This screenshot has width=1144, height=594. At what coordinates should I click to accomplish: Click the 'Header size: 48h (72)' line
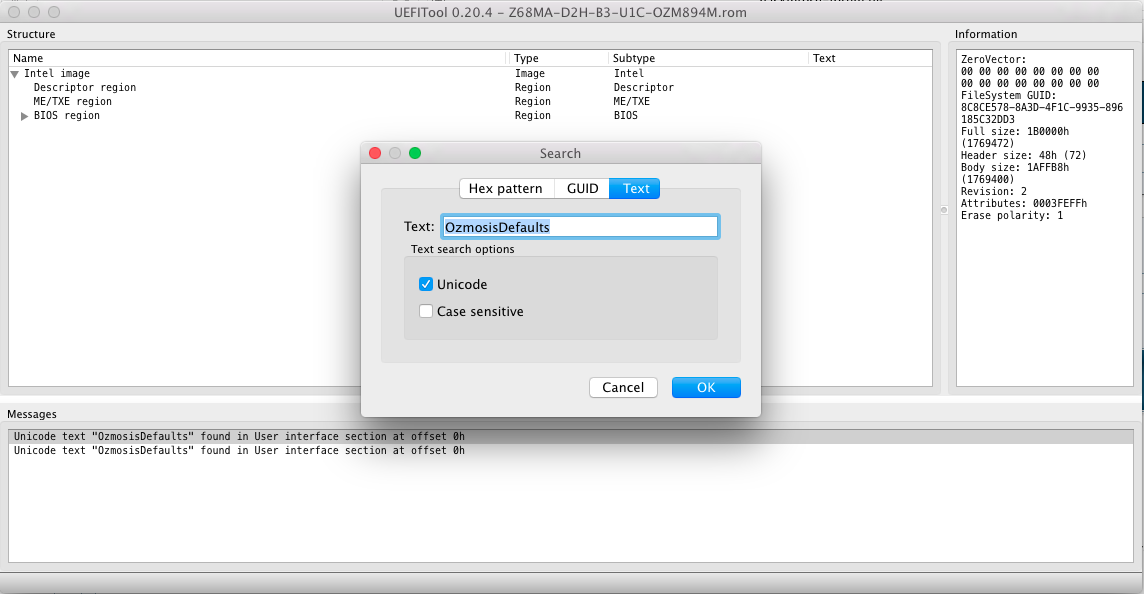[x=1024, y=155]
